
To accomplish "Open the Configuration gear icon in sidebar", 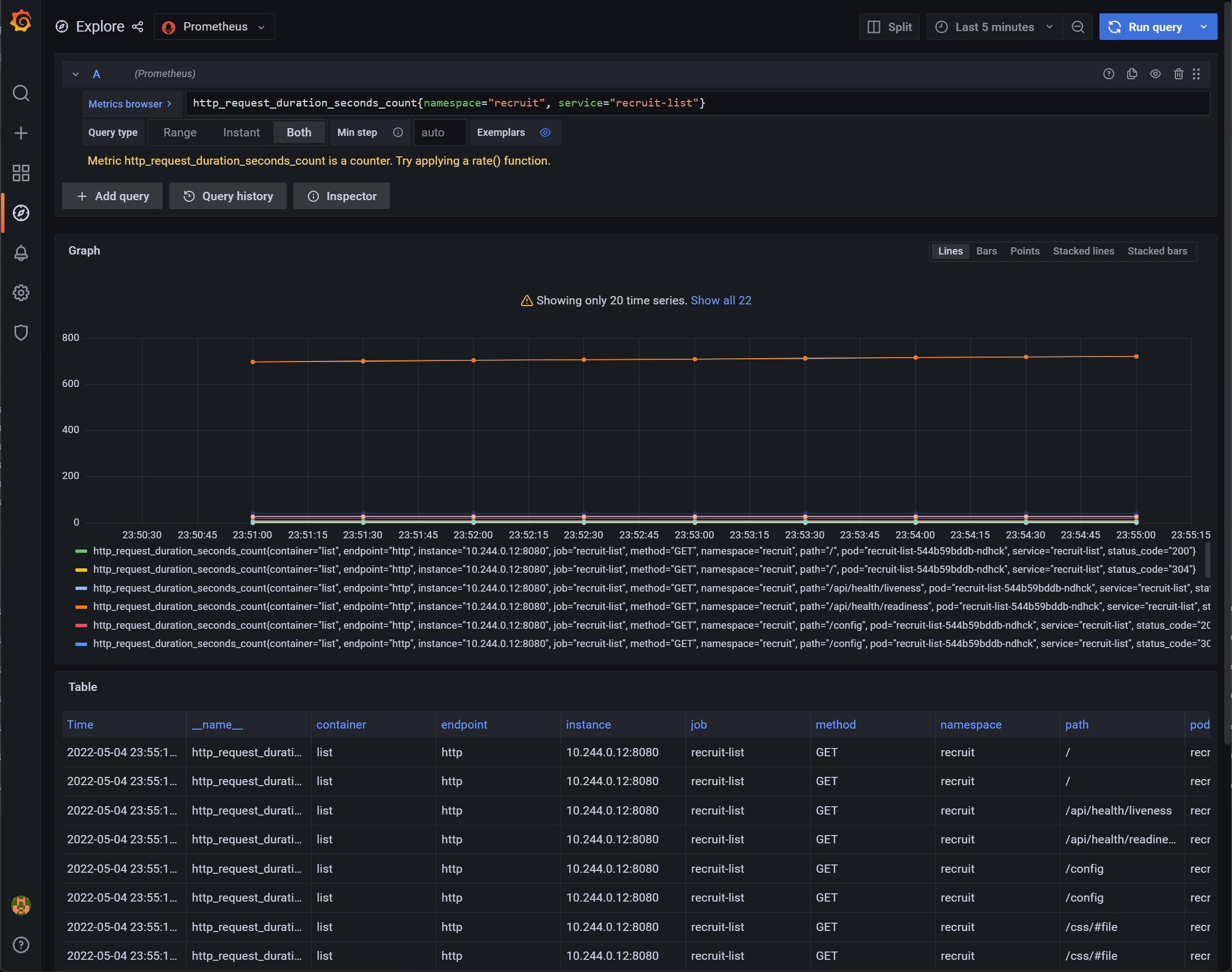I will 21,293.
